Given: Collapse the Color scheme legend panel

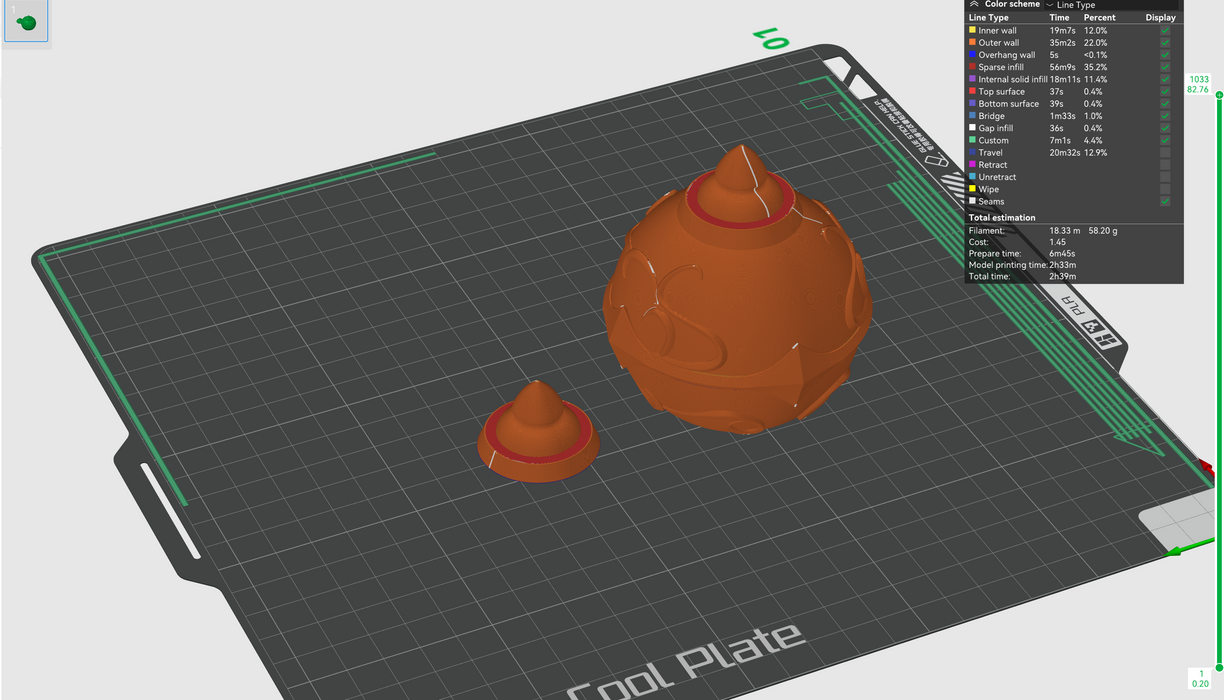Looking at the screenshot, I should 974,5.
